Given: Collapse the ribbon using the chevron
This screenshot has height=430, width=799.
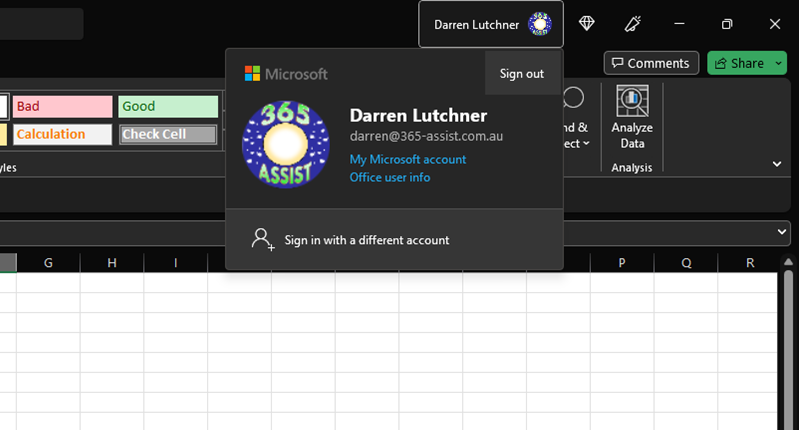Looking at the screenshot, I should 777,164.
